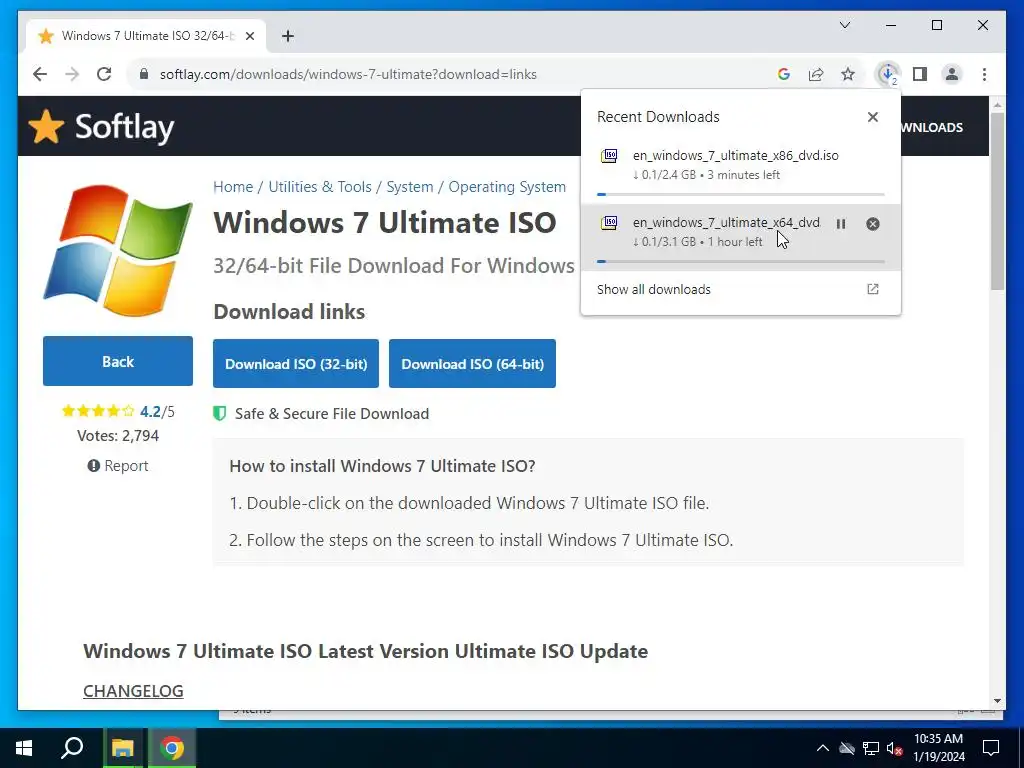Click the Softlay site name

(125, 127)
